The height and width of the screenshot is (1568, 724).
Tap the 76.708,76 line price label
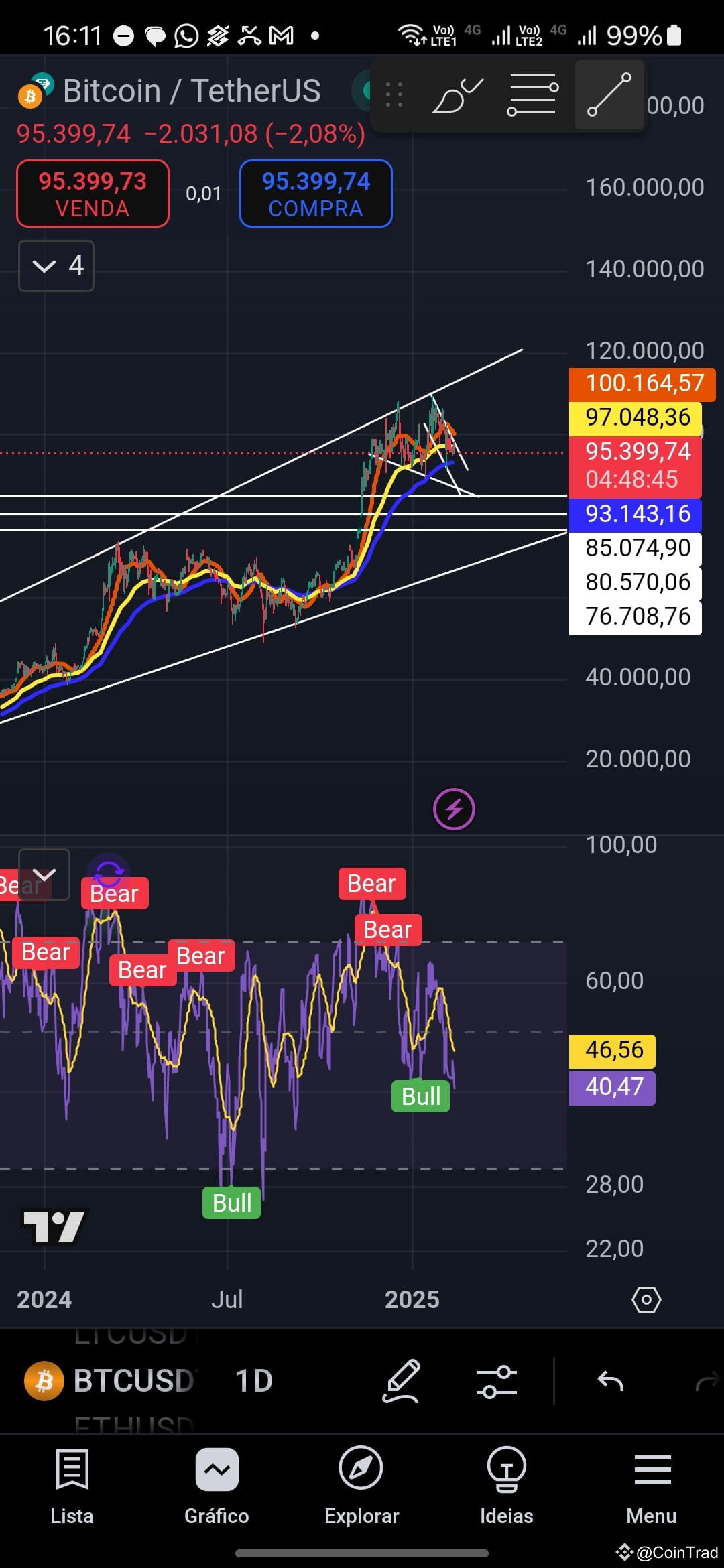click(636, 616)
